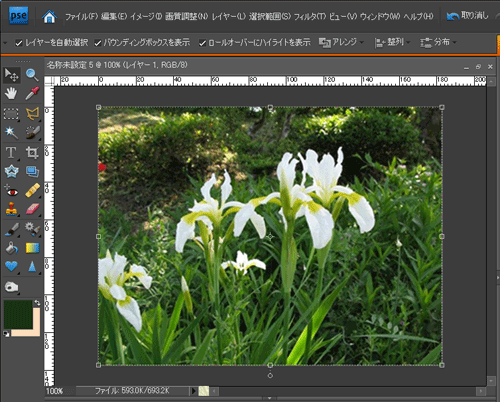Go to the Home welcome screen icon

pos(49,16)
